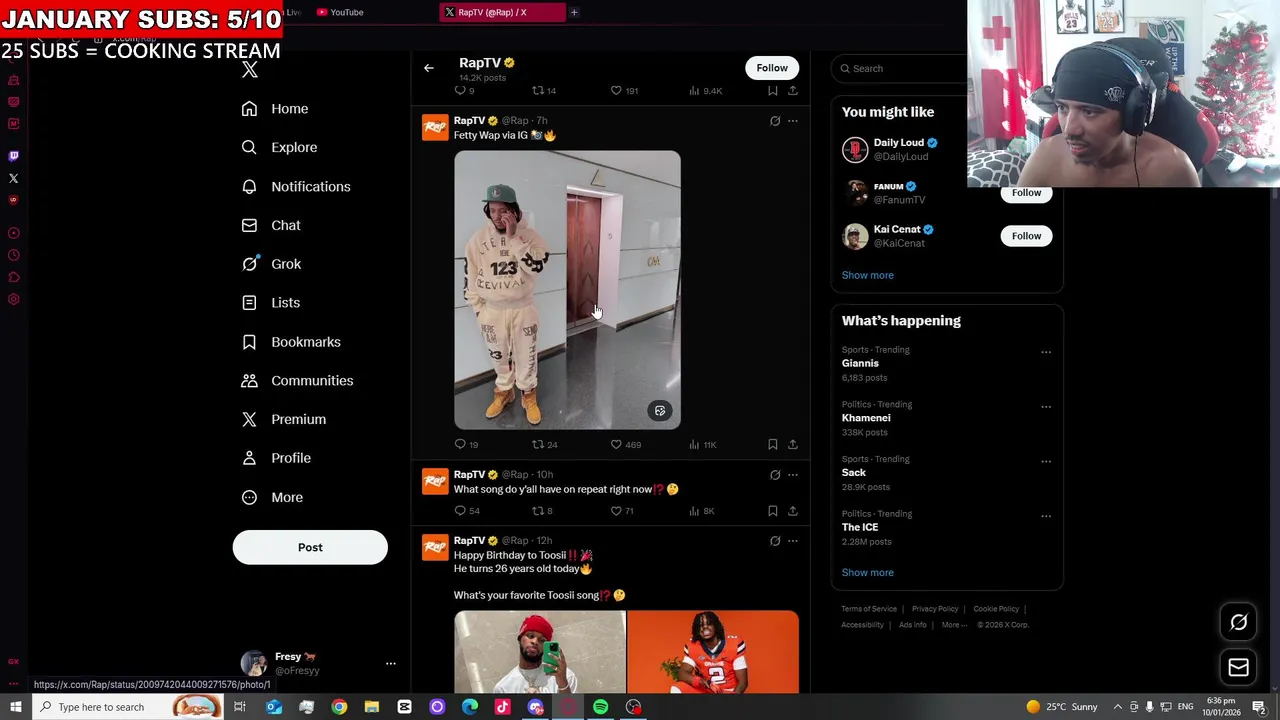Open Google Chrome from the taskbar

coord(339,707)
